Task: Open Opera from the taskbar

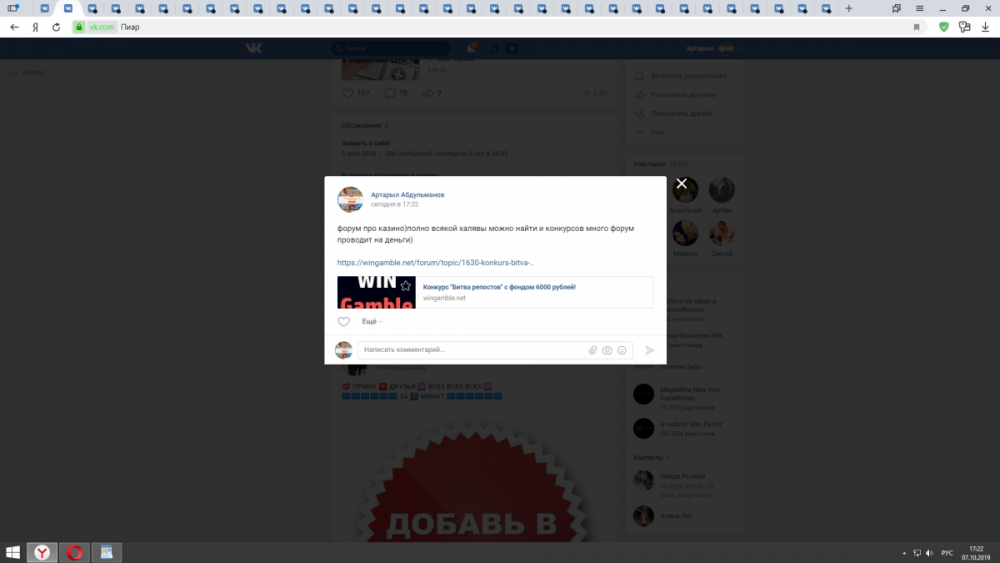Action: 74,552
